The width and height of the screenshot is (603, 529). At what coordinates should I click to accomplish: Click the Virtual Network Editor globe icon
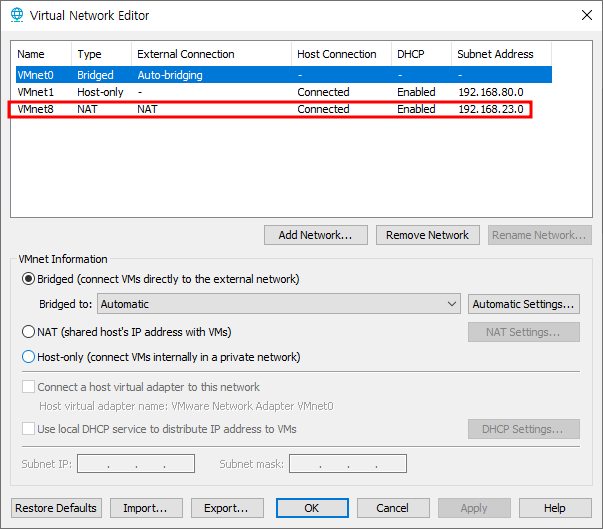pos(17,15)
